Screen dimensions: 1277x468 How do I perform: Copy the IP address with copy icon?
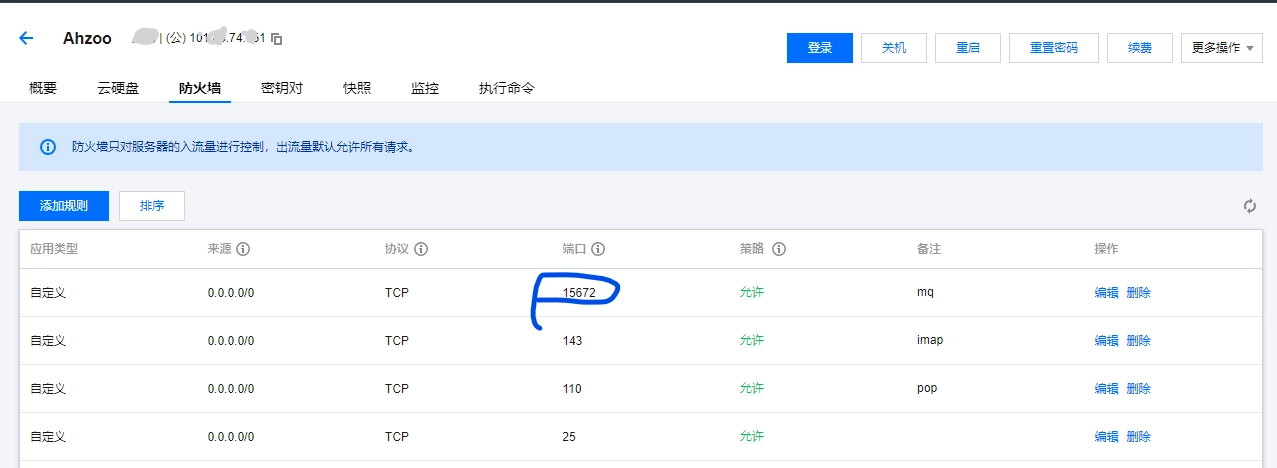[x=277, y=39]
